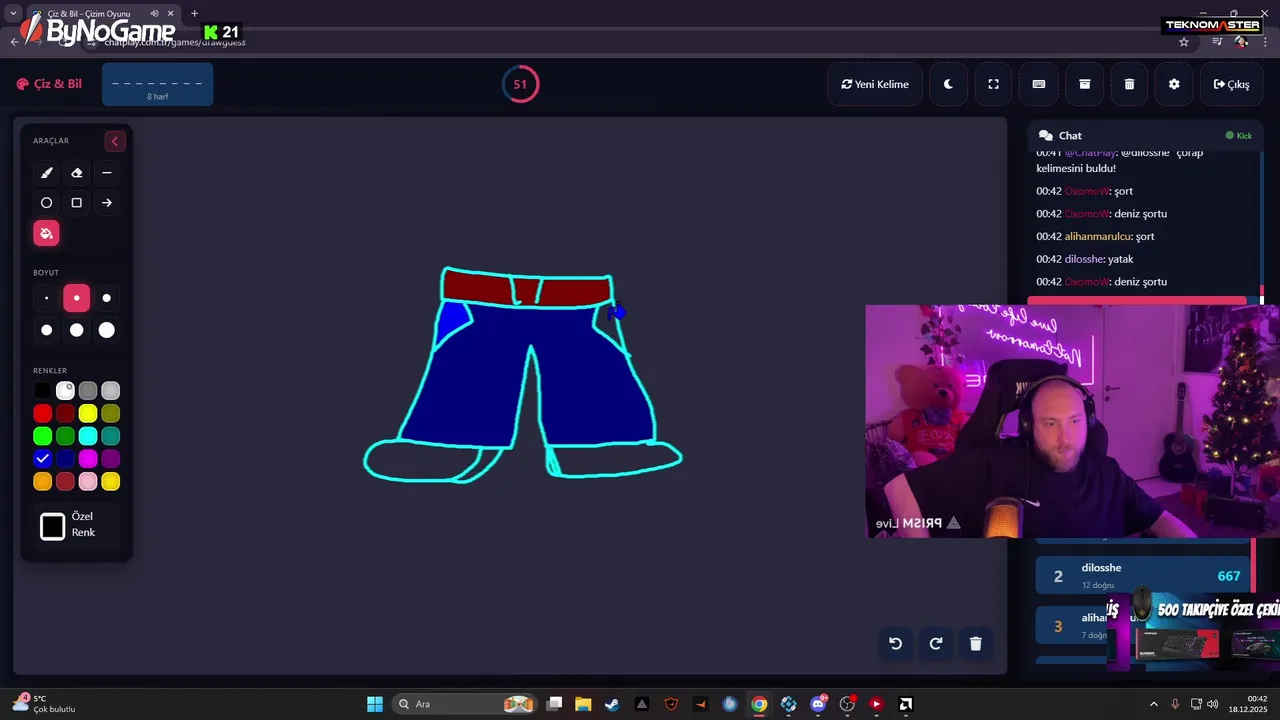Pick the yellow color swatch

pyautogui.click(x=88, y=413)
